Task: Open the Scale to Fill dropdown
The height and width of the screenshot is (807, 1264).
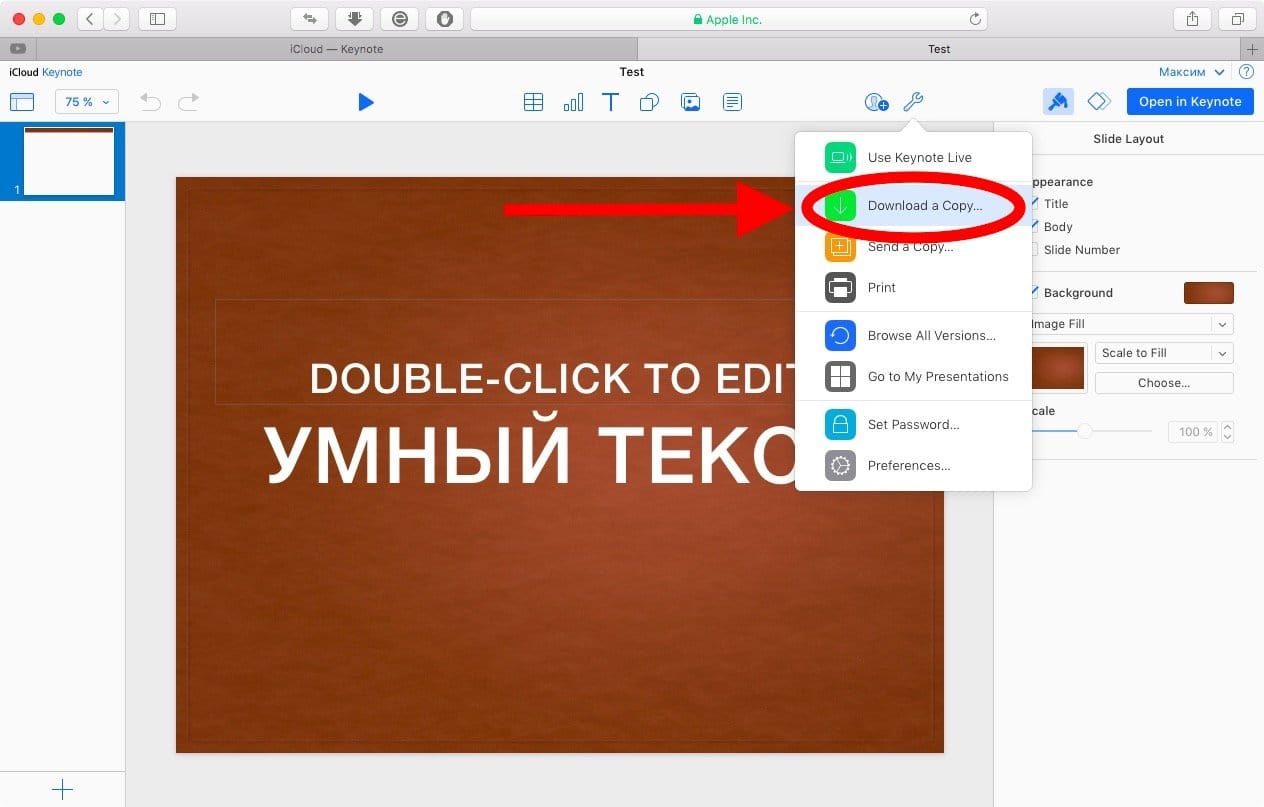Action: (x=1164, y=353)
